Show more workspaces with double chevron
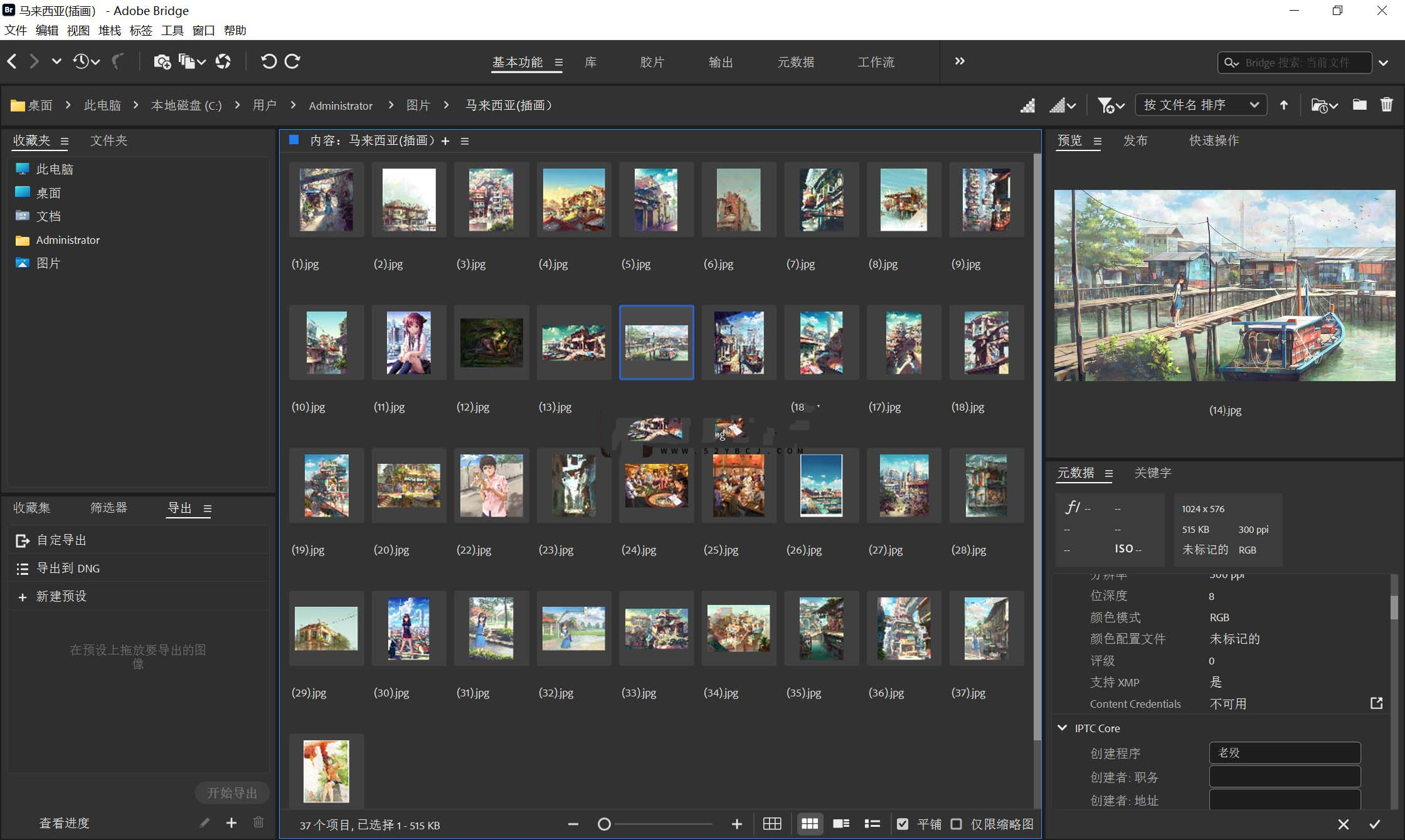This screenshot has height=840, width=1405. coord(960,61)
